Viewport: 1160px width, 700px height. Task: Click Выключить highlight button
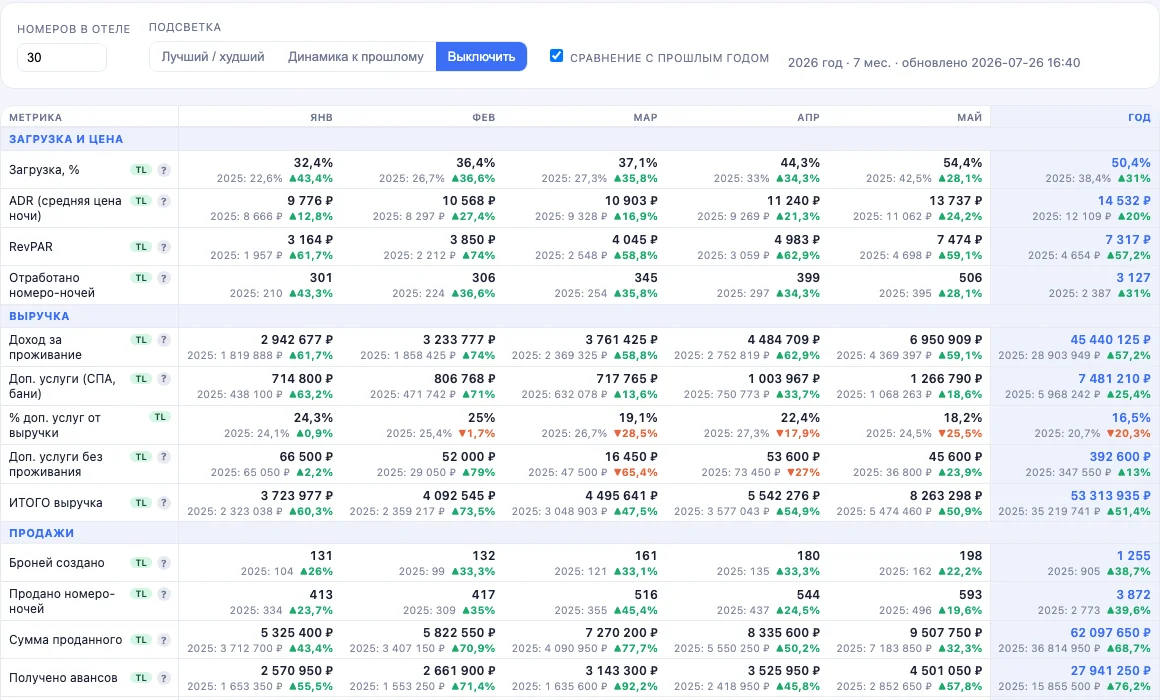pyautogui.click(x=482, y=57)
